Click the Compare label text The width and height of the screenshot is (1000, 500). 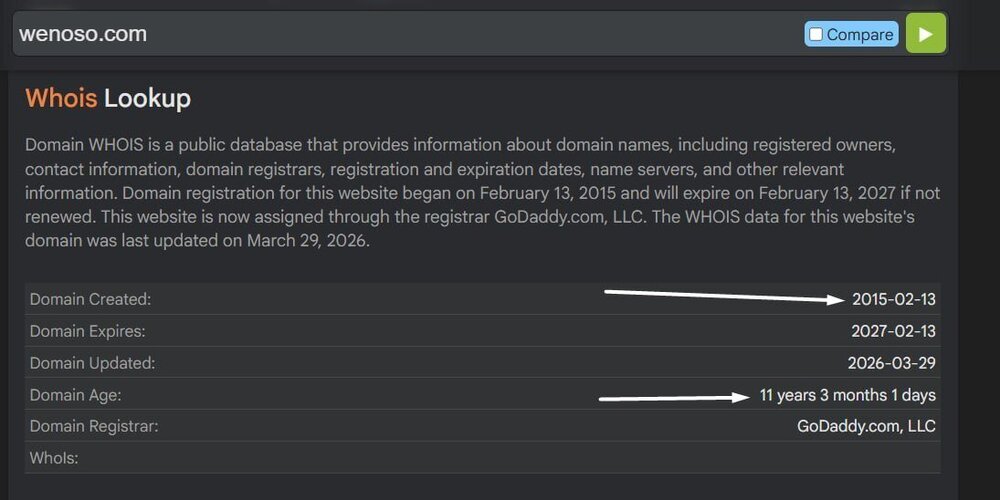tap(860, 34)
